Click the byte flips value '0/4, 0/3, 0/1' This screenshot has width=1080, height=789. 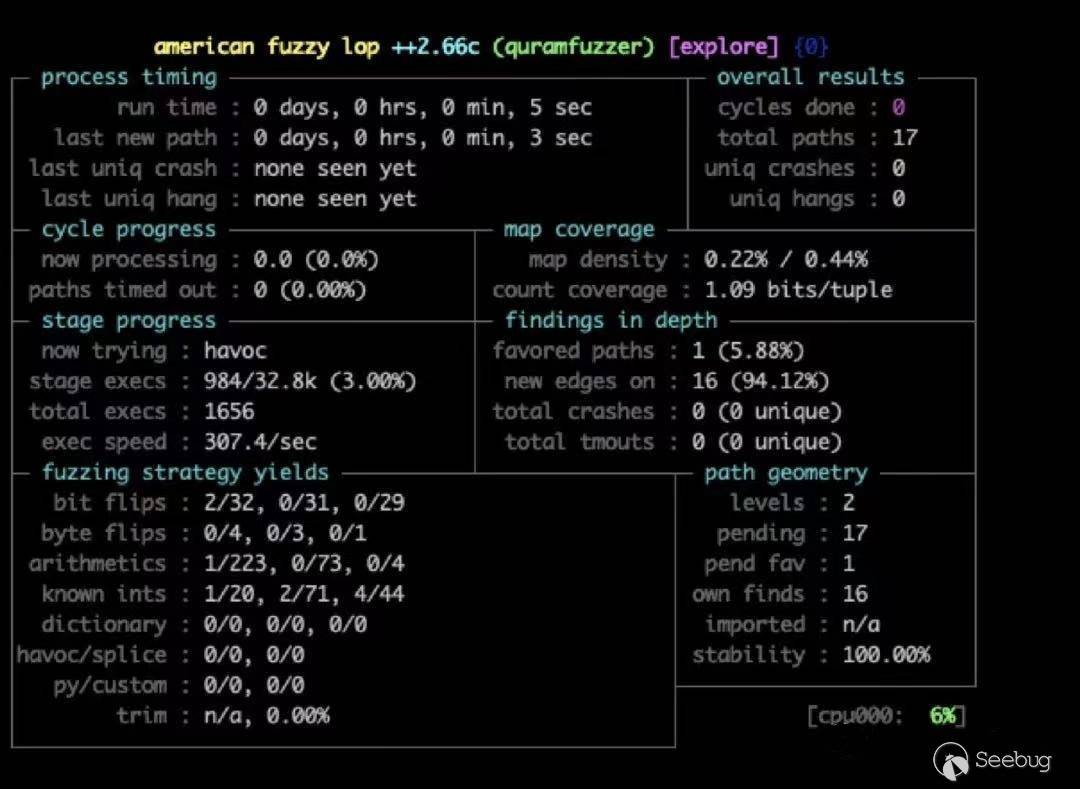click(285, 533)
